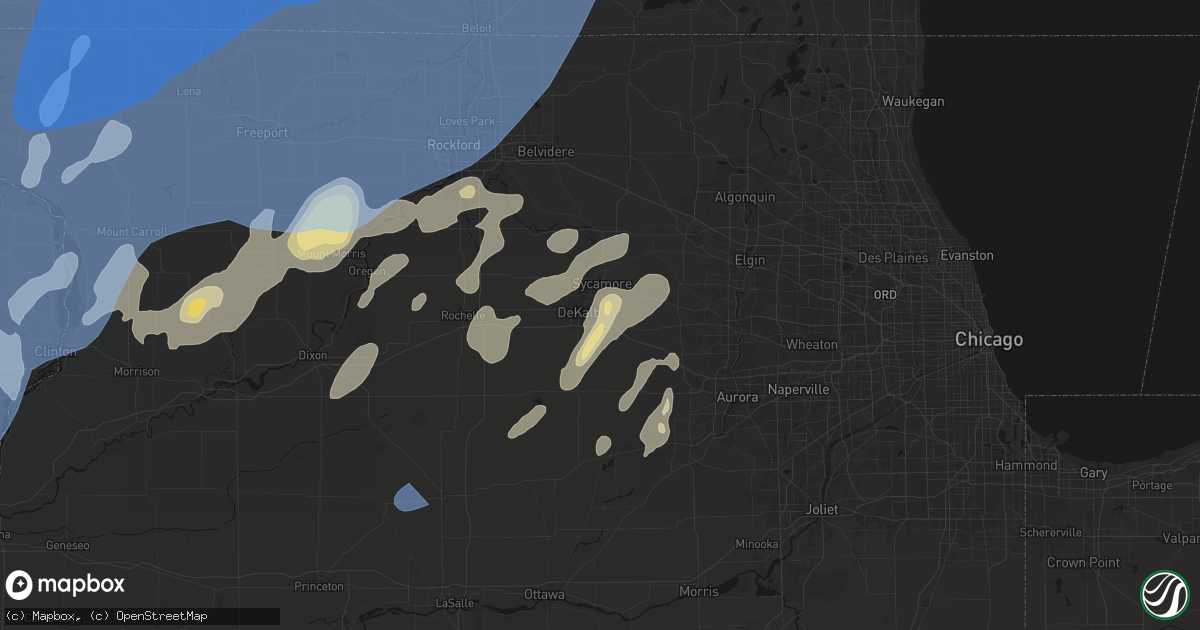Click the round wave logo icon

tap(1164, 593)
